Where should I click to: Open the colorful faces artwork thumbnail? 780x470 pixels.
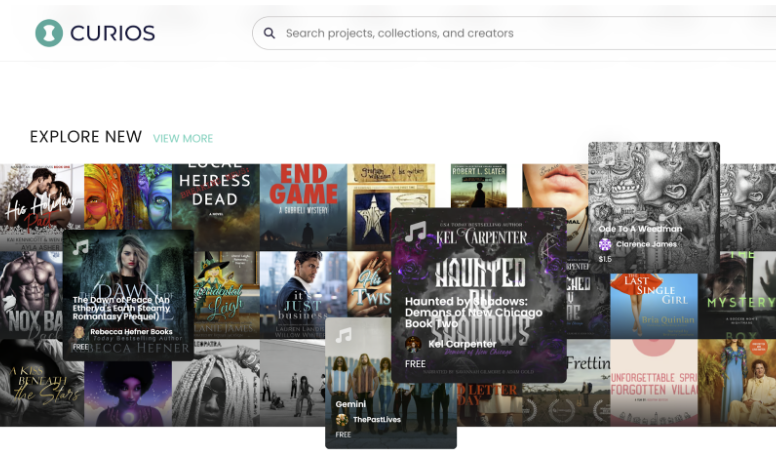(x=128, y=196)
